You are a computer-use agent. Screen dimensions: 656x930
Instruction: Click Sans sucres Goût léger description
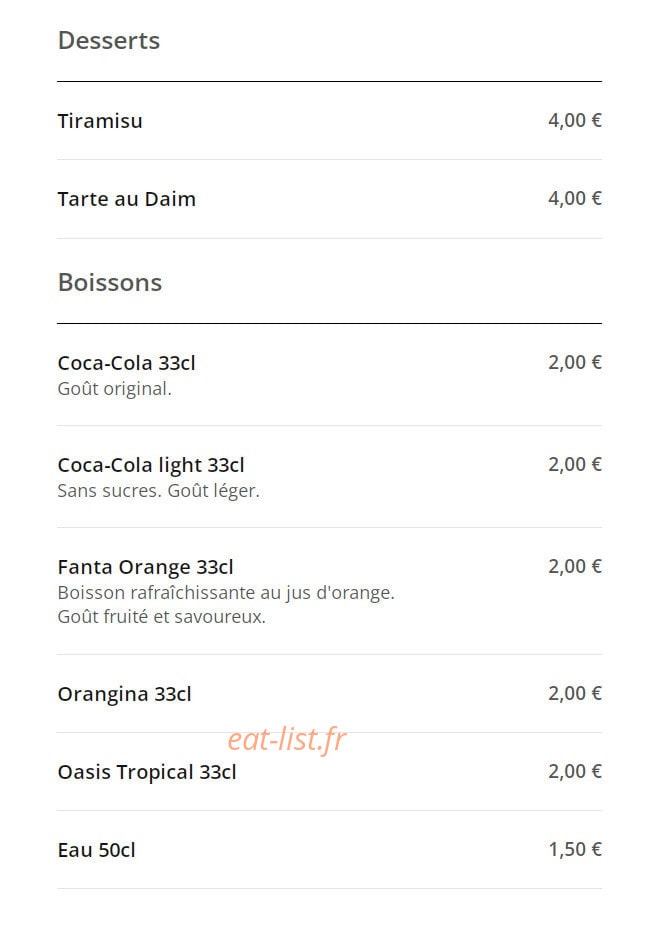158,491
